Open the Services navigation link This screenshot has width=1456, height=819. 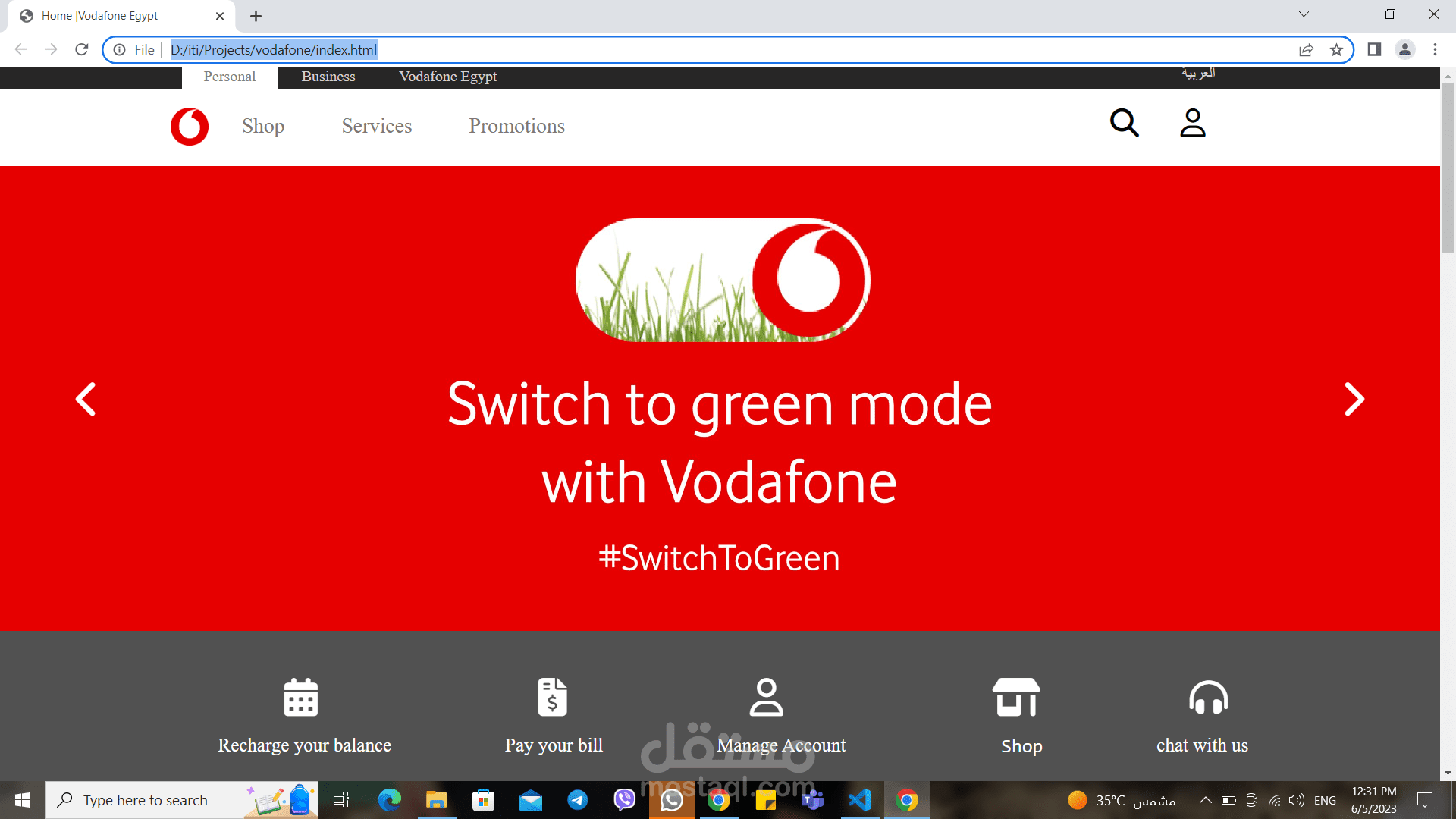pyautogui.click(x=377, y=126)
